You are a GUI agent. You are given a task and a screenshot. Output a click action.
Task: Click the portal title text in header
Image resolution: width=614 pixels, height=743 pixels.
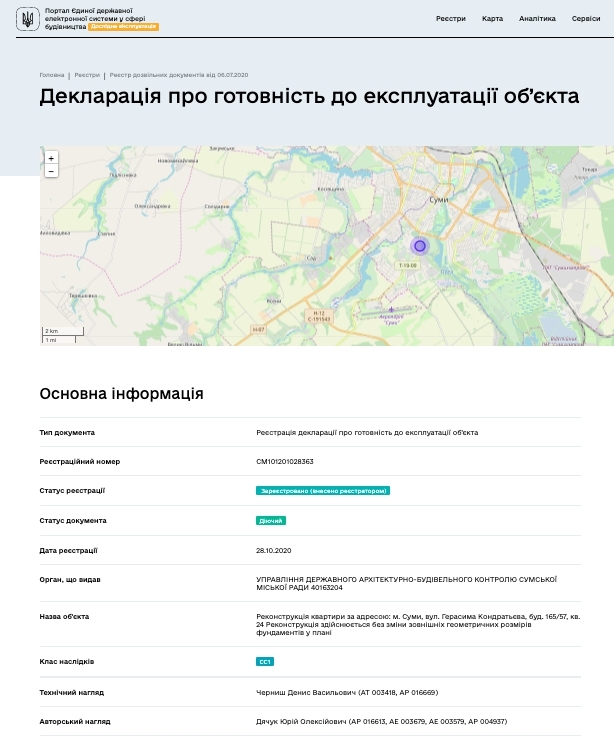point(95,18)
